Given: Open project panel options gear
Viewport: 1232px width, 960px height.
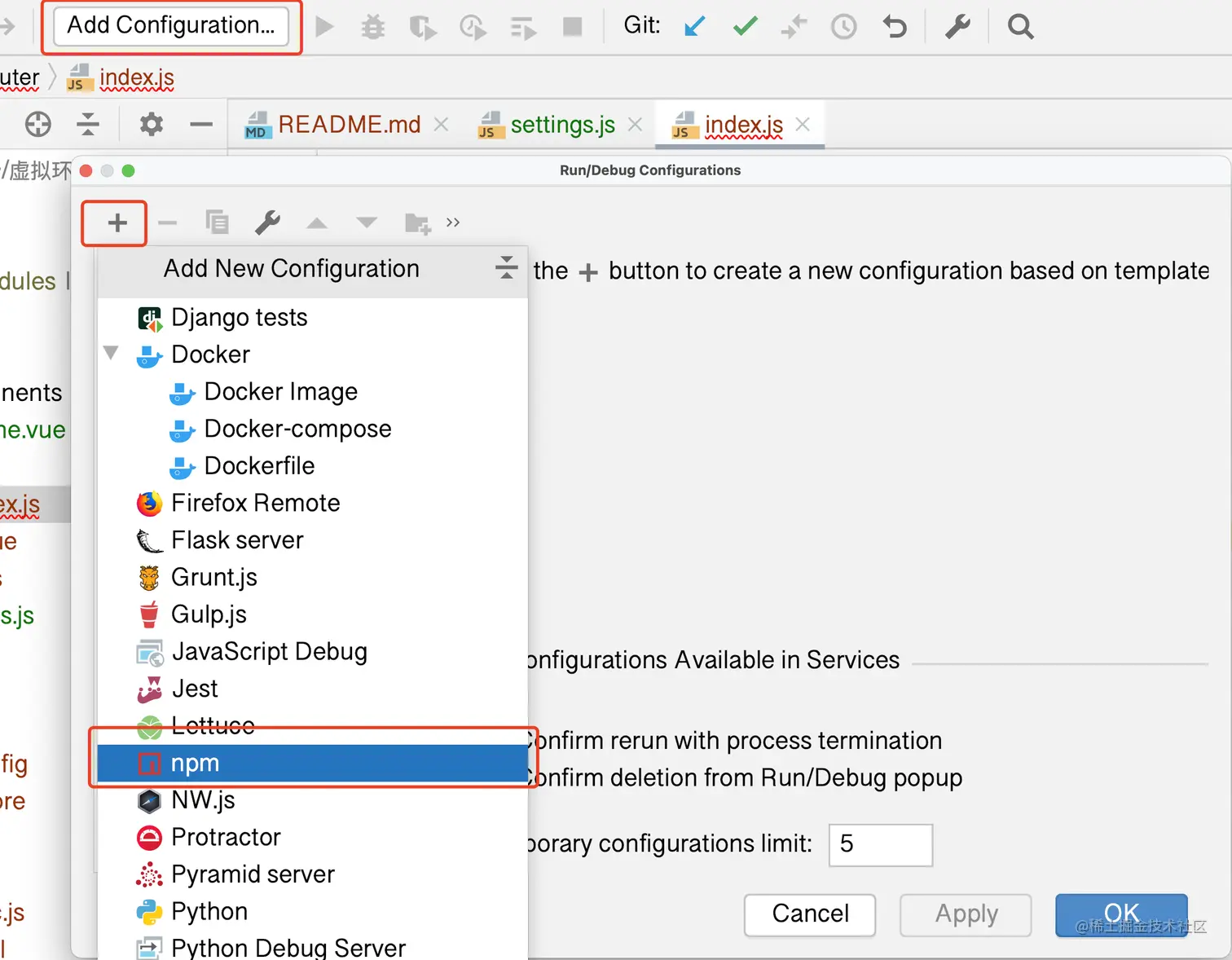Looking at the screenshot, I should (x=152, y=125).
